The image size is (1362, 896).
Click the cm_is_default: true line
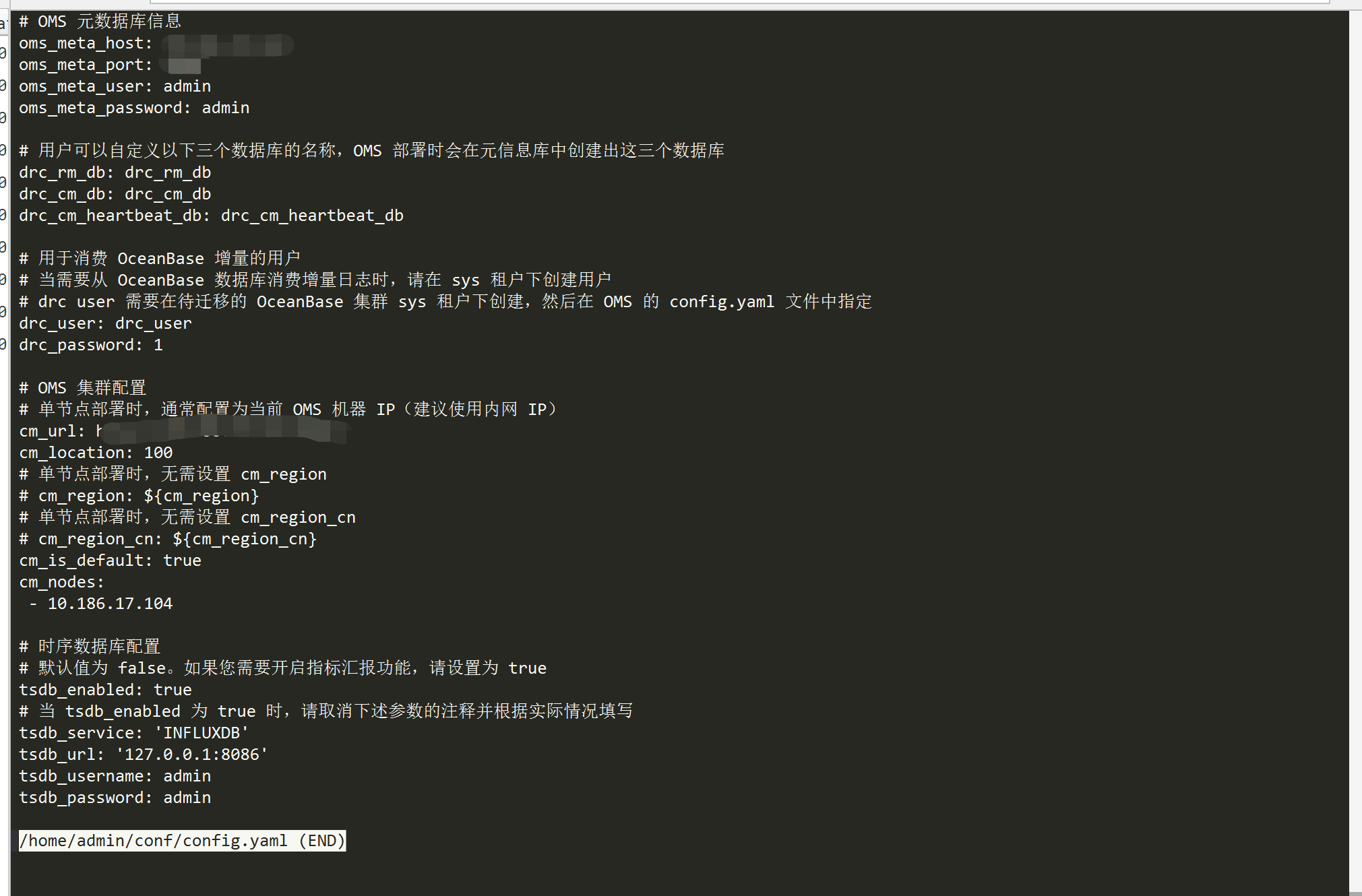110,561
